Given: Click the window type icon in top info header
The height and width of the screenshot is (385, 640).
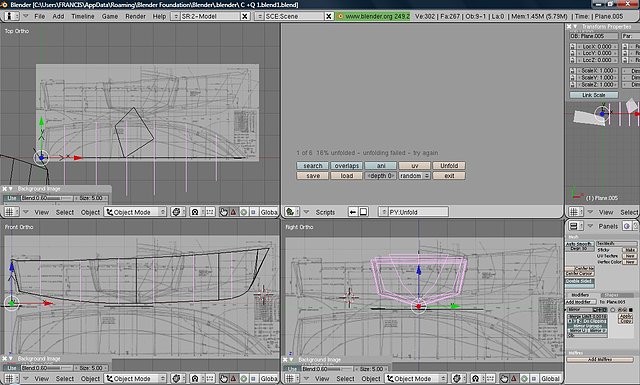Looking at the screenshot, I should click(12, 16).
